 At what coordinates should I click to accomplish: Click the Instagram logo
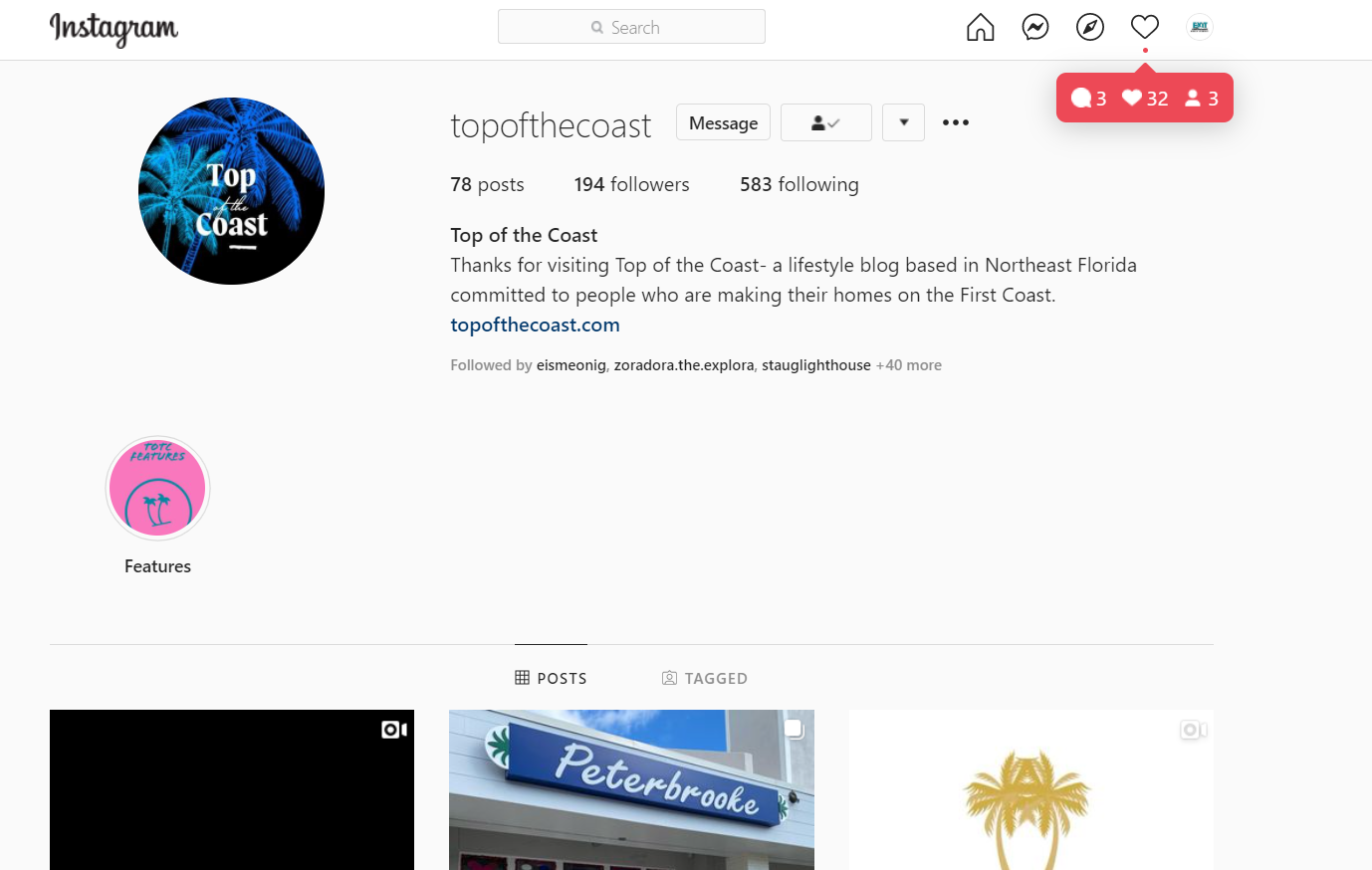[114, 29]
